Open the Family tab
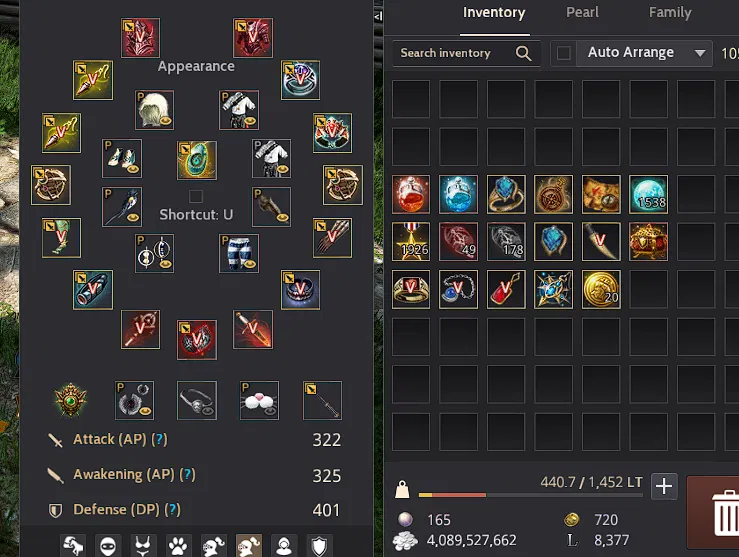 coord(670,12)
